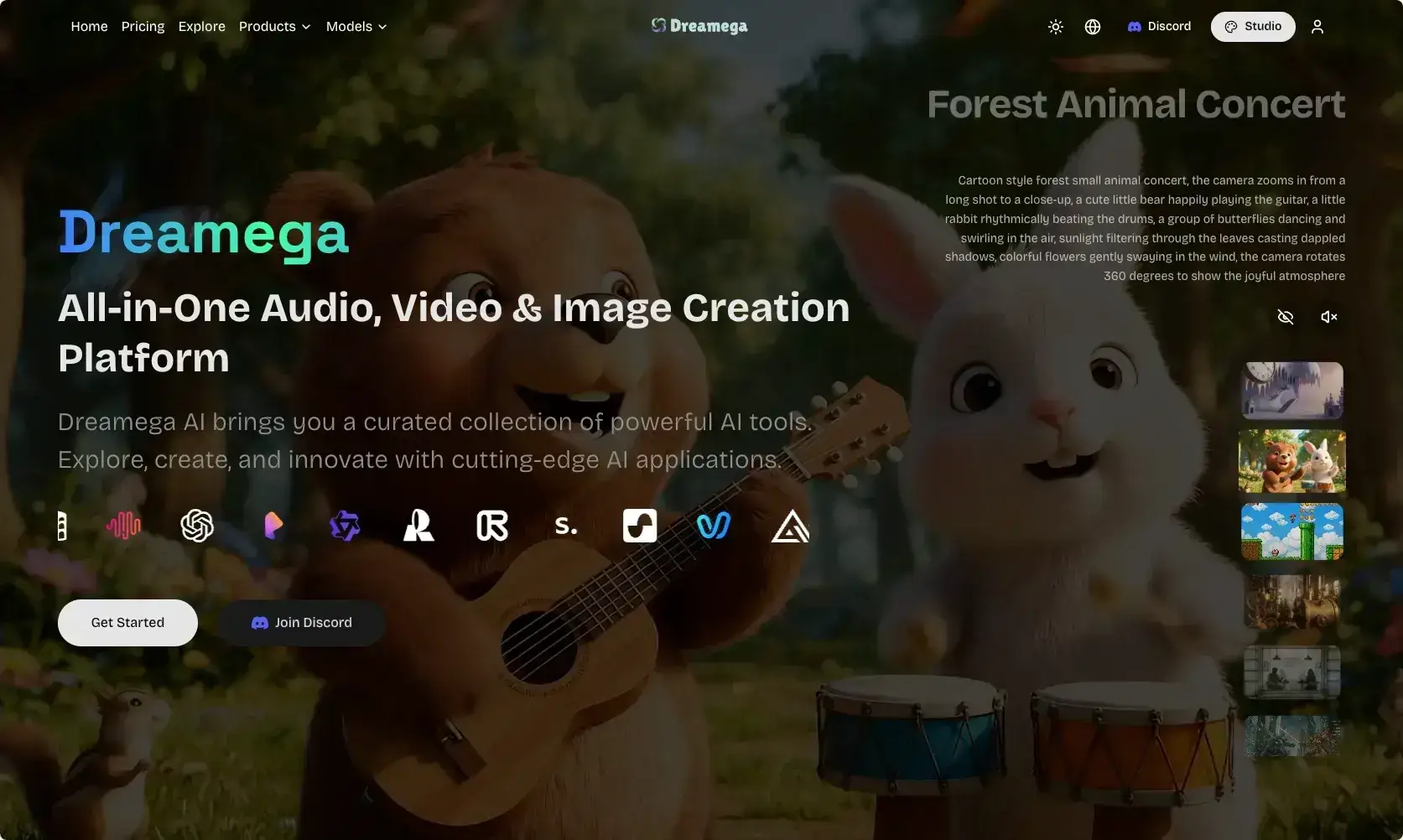Expand the Products dropdown menu

274,27
